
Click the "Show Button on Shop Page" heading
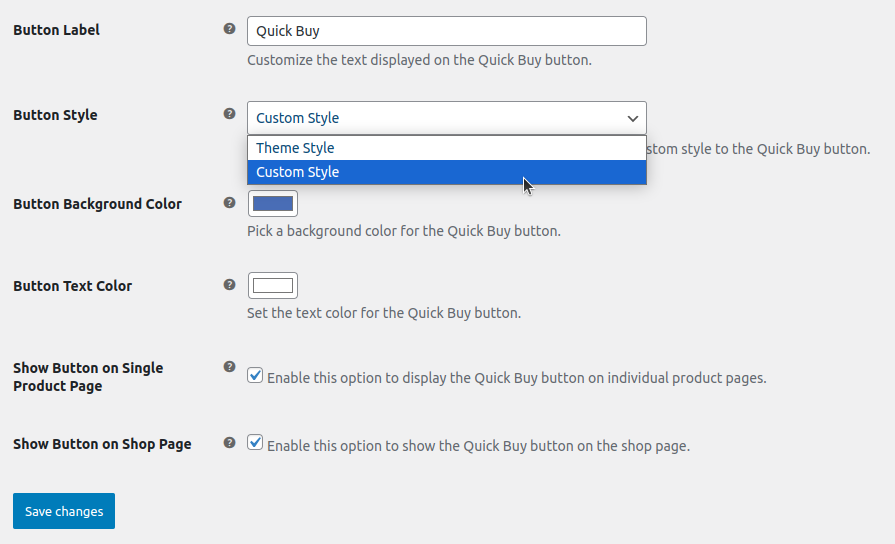point(102,444)
